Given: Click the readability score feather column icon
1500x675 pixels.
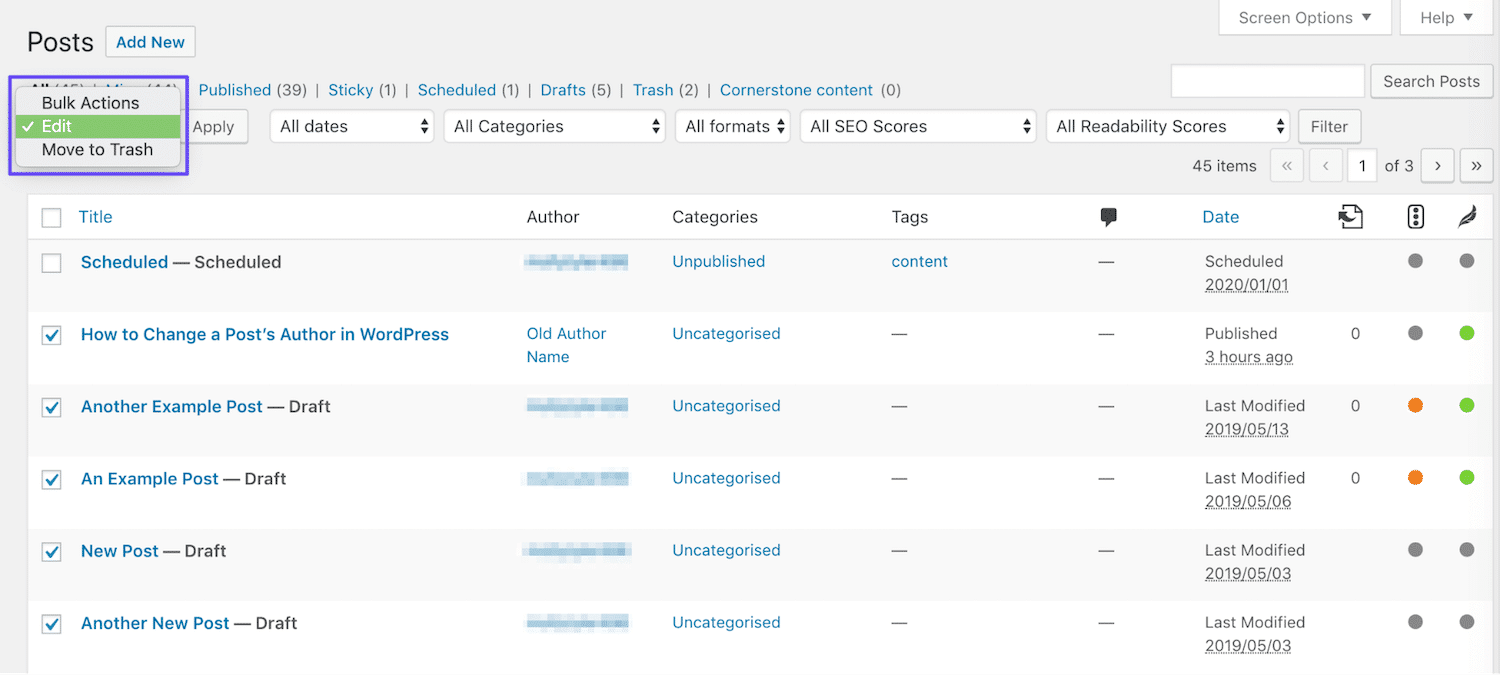Looking at the screenshot, I should 1466,217.
